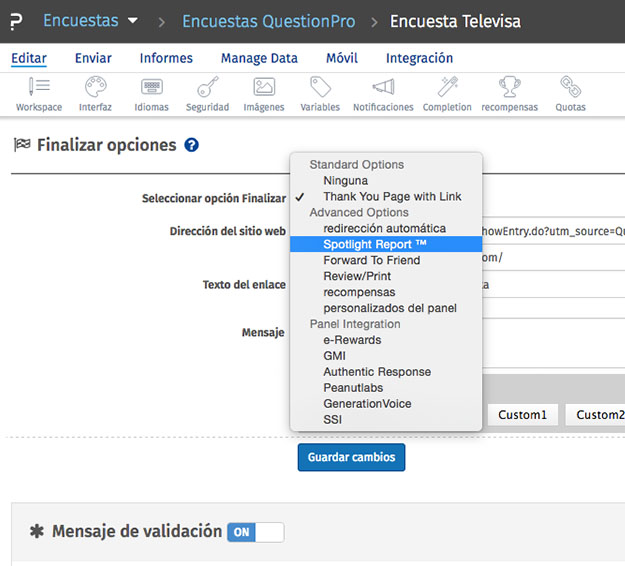
Task: Click the Custom1 button
Action: tap(522, 415)
